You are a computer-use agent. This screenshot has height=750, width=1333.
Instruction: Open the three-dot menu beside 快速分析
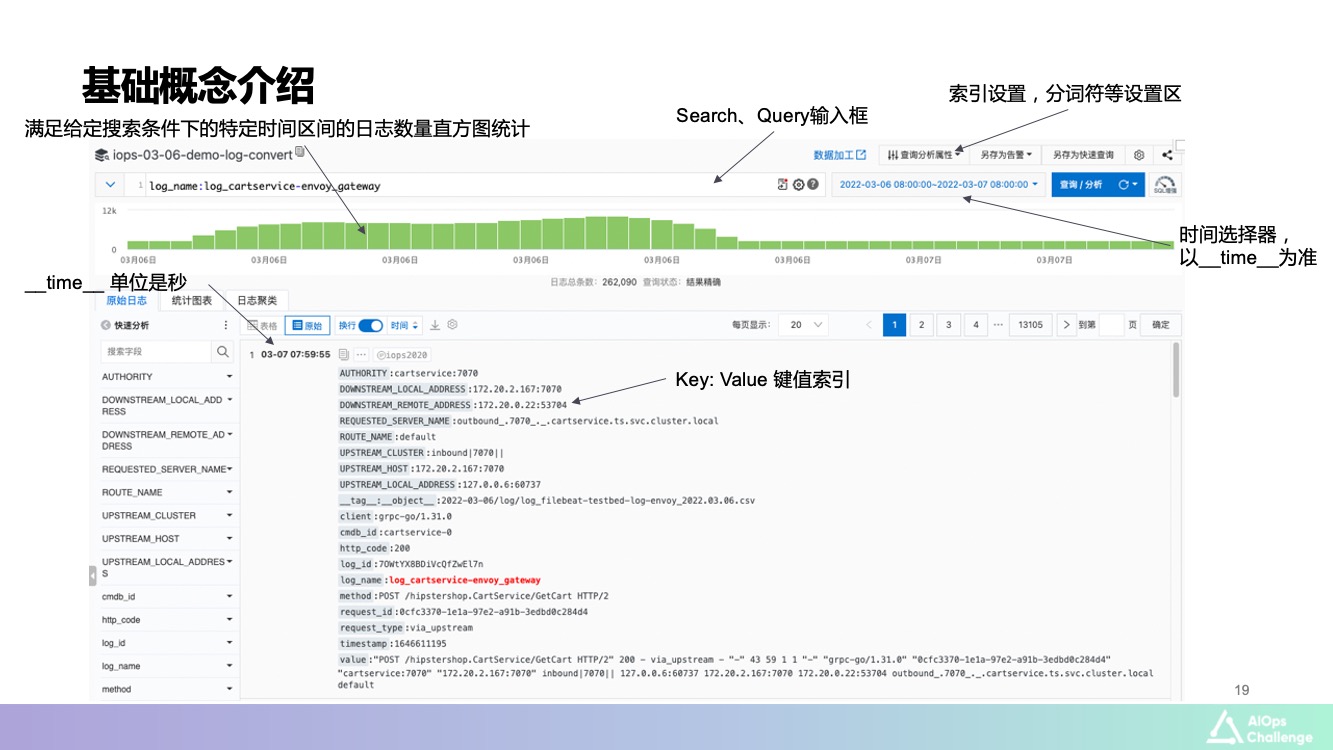click(x=225, y=325)
